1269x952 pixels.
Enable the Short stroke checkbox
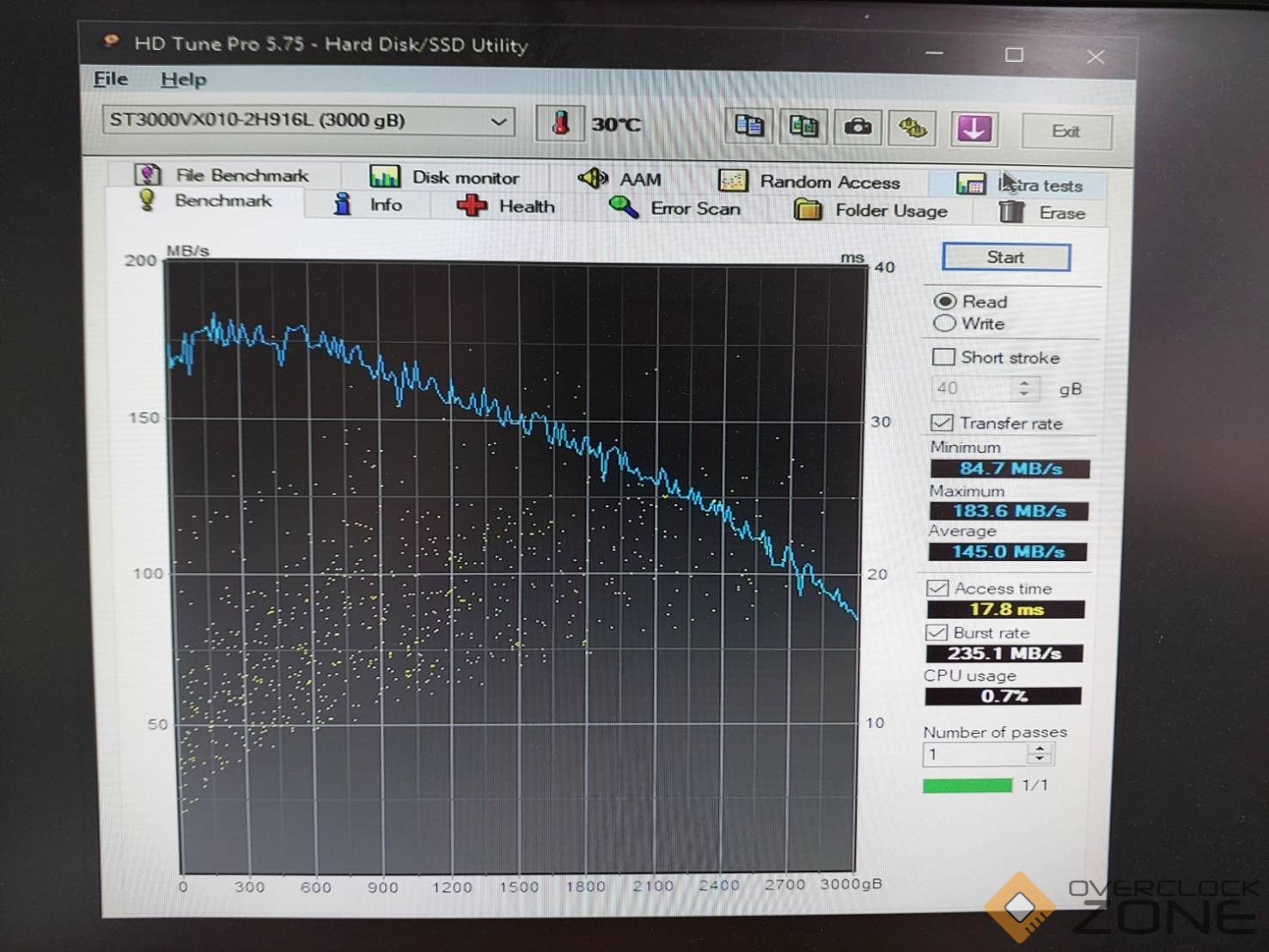click(943, 357)
